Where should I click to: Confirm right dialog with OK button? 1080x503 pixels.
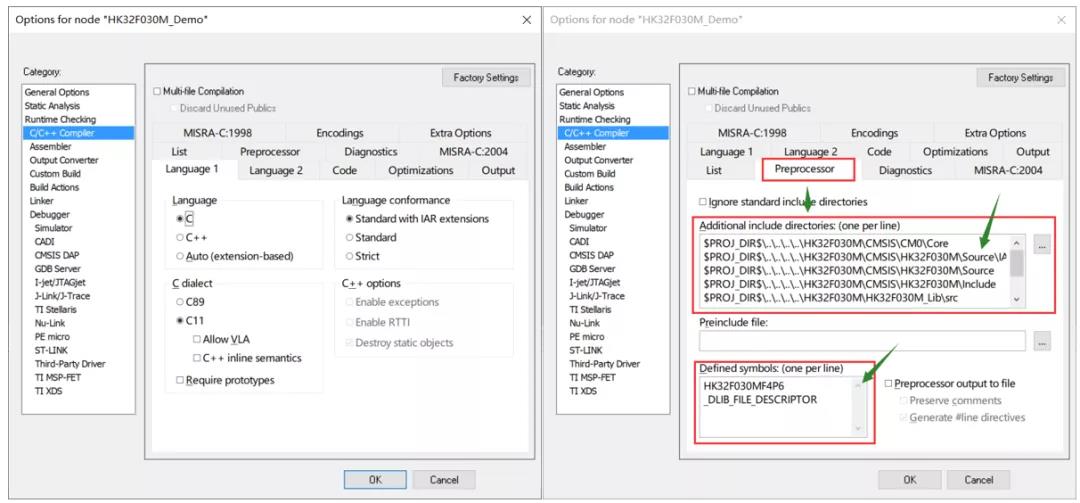(910, 480)
